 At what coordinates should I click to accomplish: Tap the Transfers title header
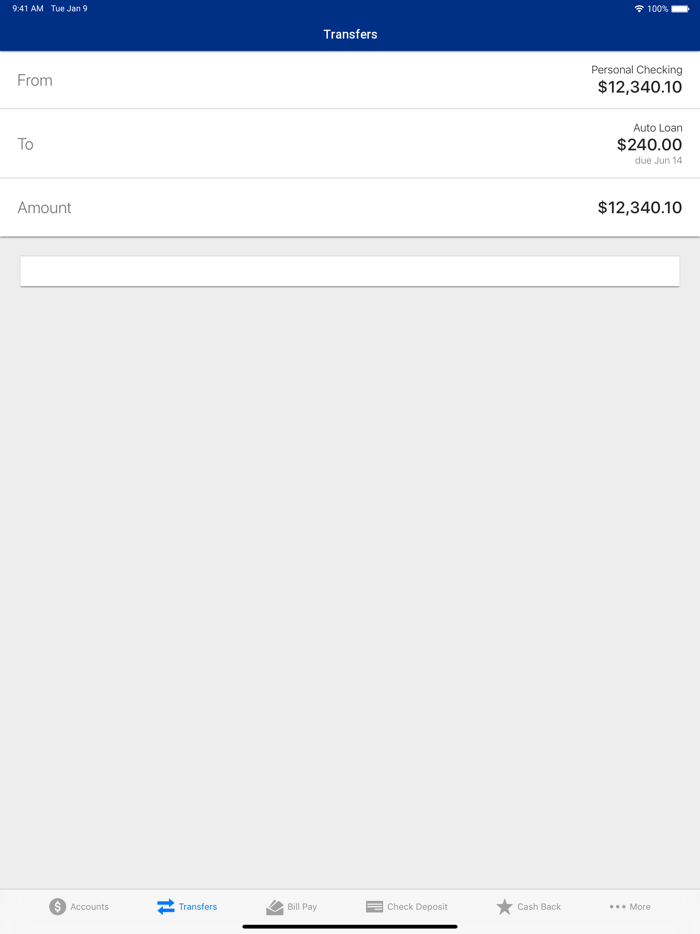(350, 35)
